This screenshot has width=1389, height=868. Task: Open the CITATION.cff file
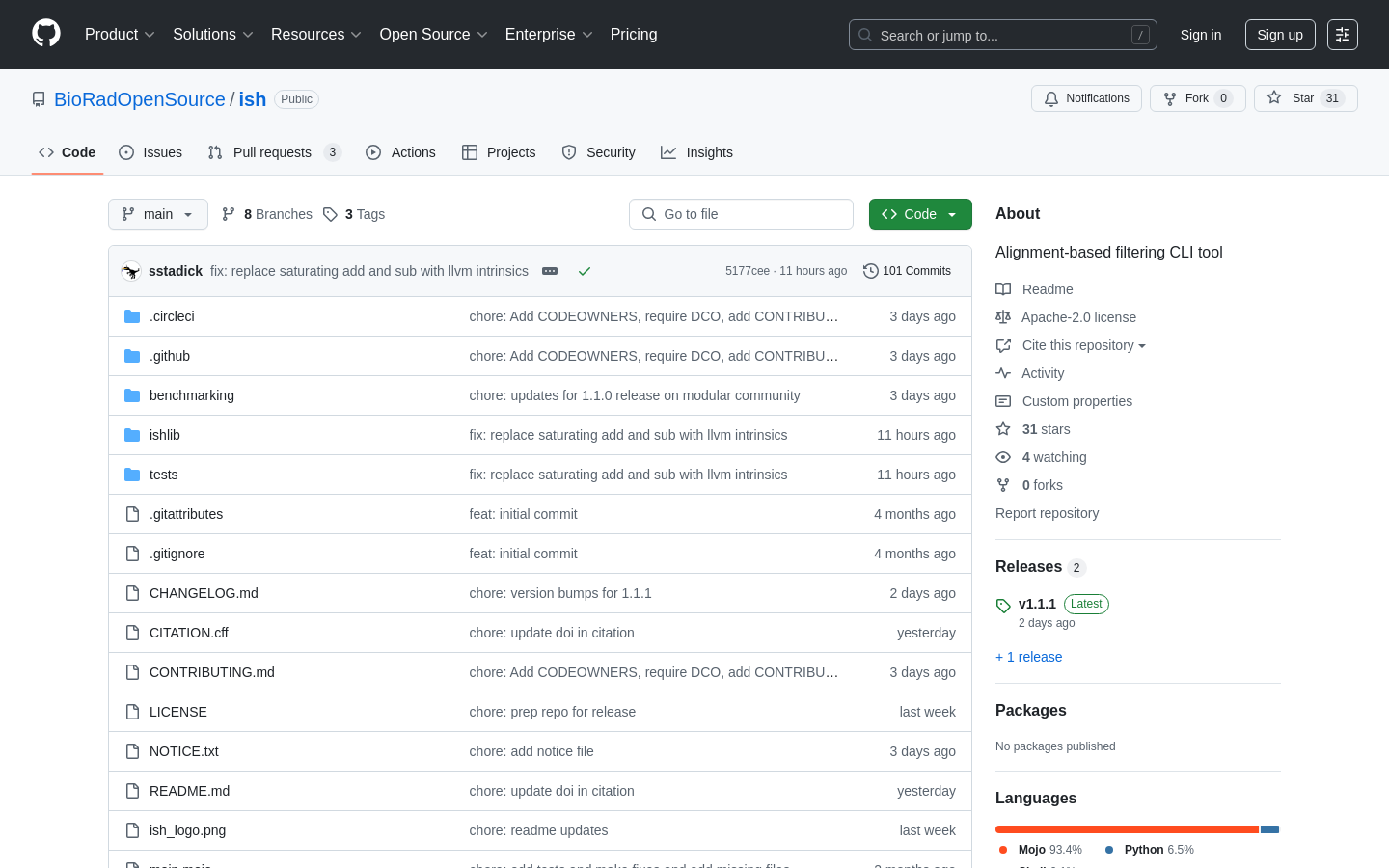[x=189, y=633]
